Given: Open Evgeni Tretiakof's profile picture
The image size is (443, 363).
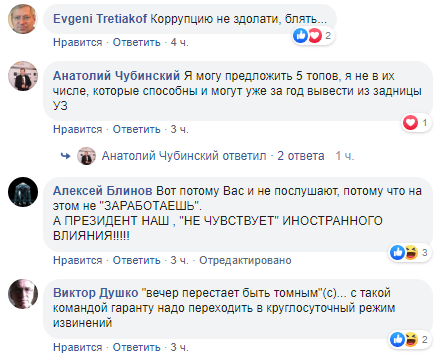Looking at the screenshot, I should coord(23,19).
